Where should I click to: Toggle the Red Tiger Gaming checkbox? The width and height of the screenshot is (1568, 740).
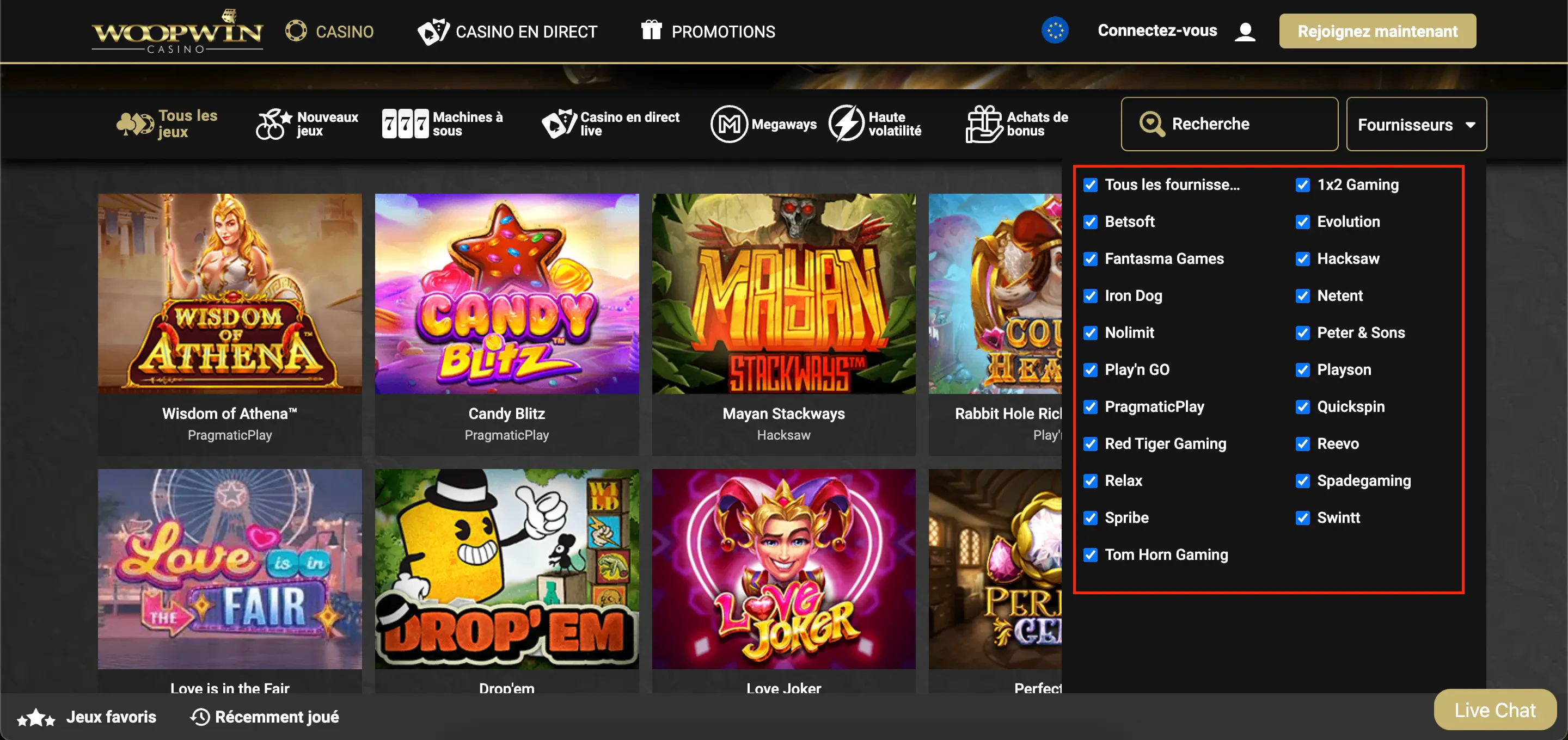click(1090, 444)
